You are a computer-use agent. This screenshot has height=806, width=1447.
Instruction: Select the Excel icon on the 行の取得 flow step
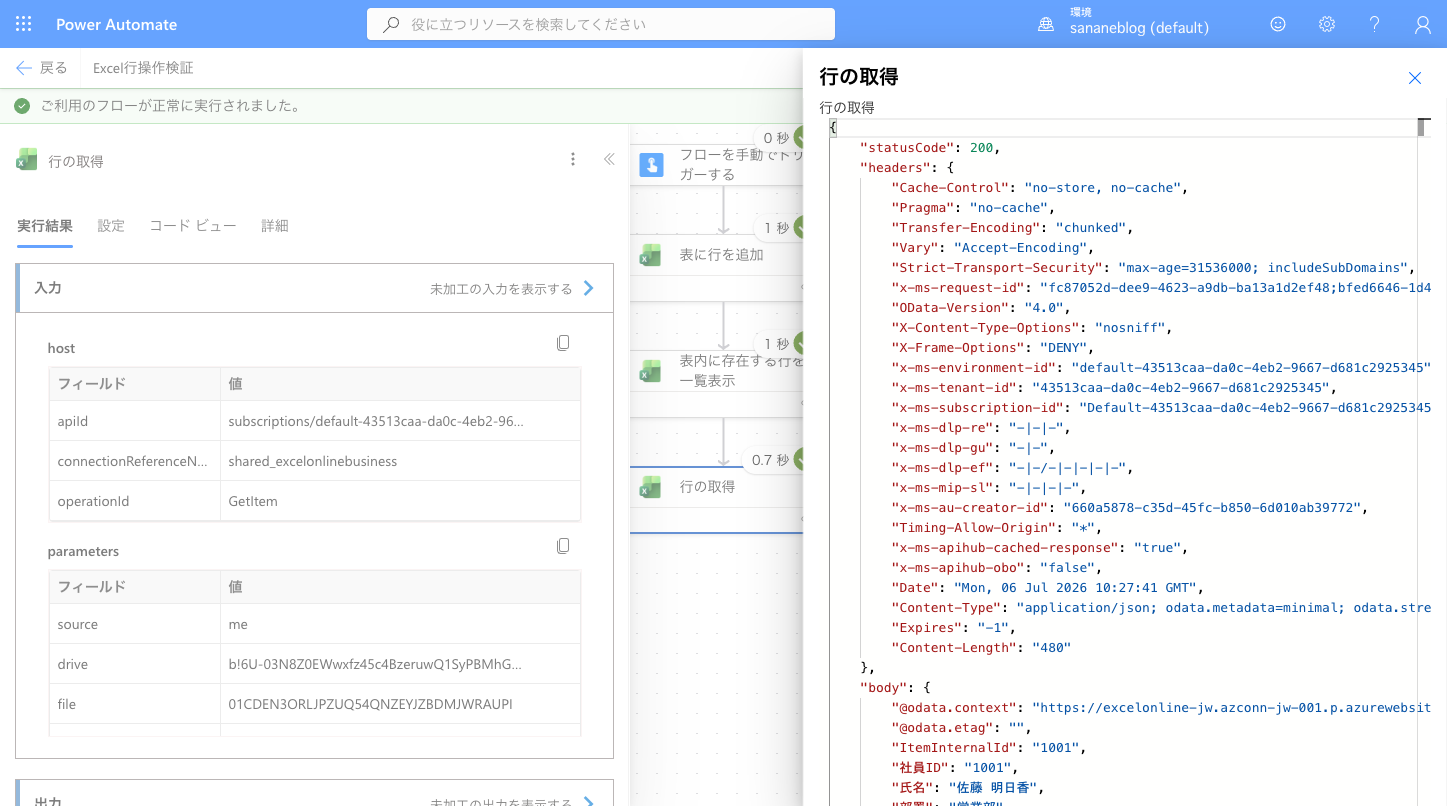click(x=651, y=487)
